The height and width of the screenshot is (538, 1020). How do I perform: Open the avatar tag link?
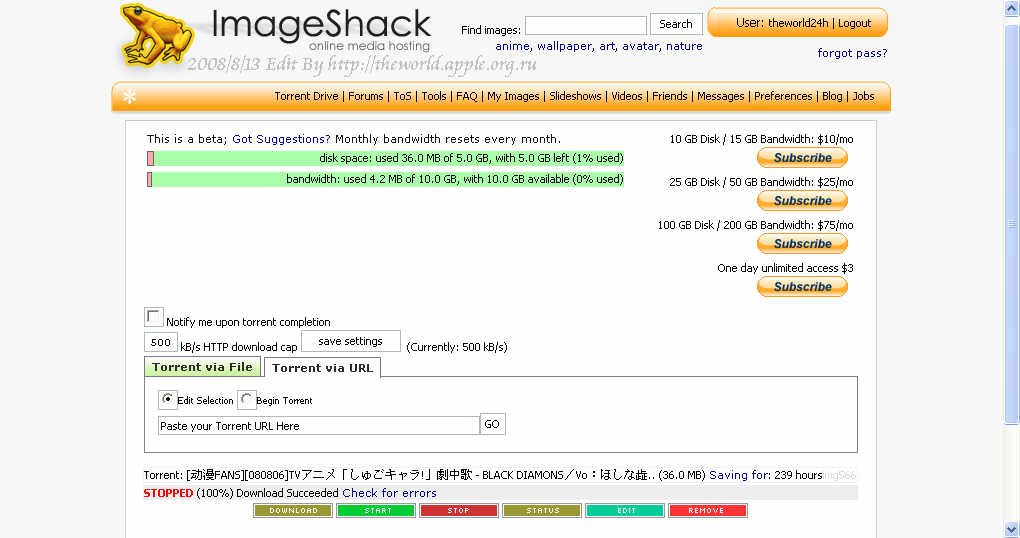click(x=640, y=46)
